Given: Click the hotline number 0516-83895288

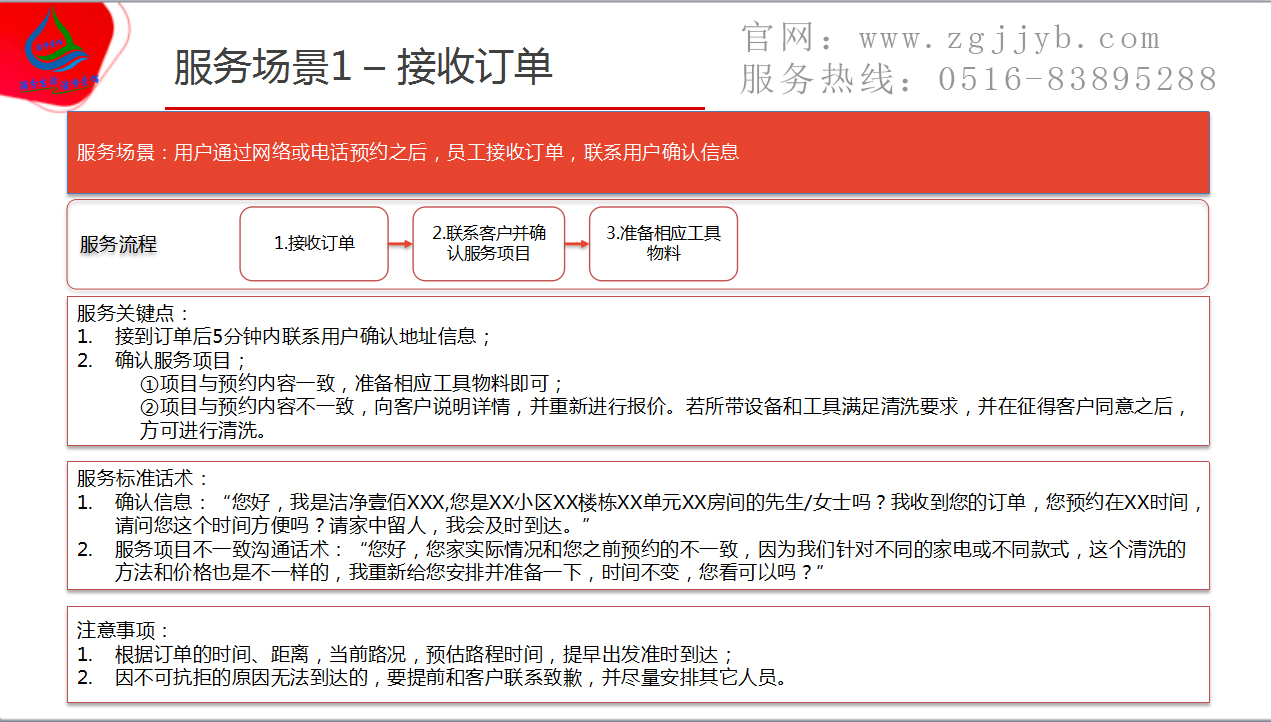Looking at the screenshot, I should [x=1078, y=78].
